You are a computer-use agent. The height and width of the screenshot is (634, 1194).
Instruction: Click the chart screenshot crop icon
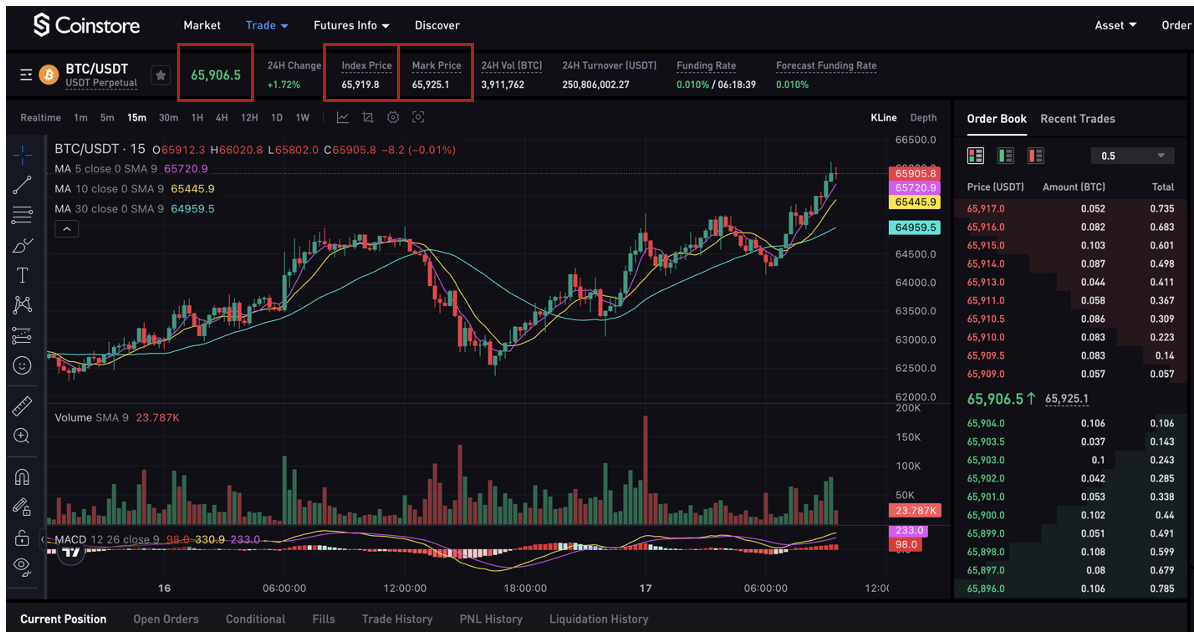tap(368, 117)
